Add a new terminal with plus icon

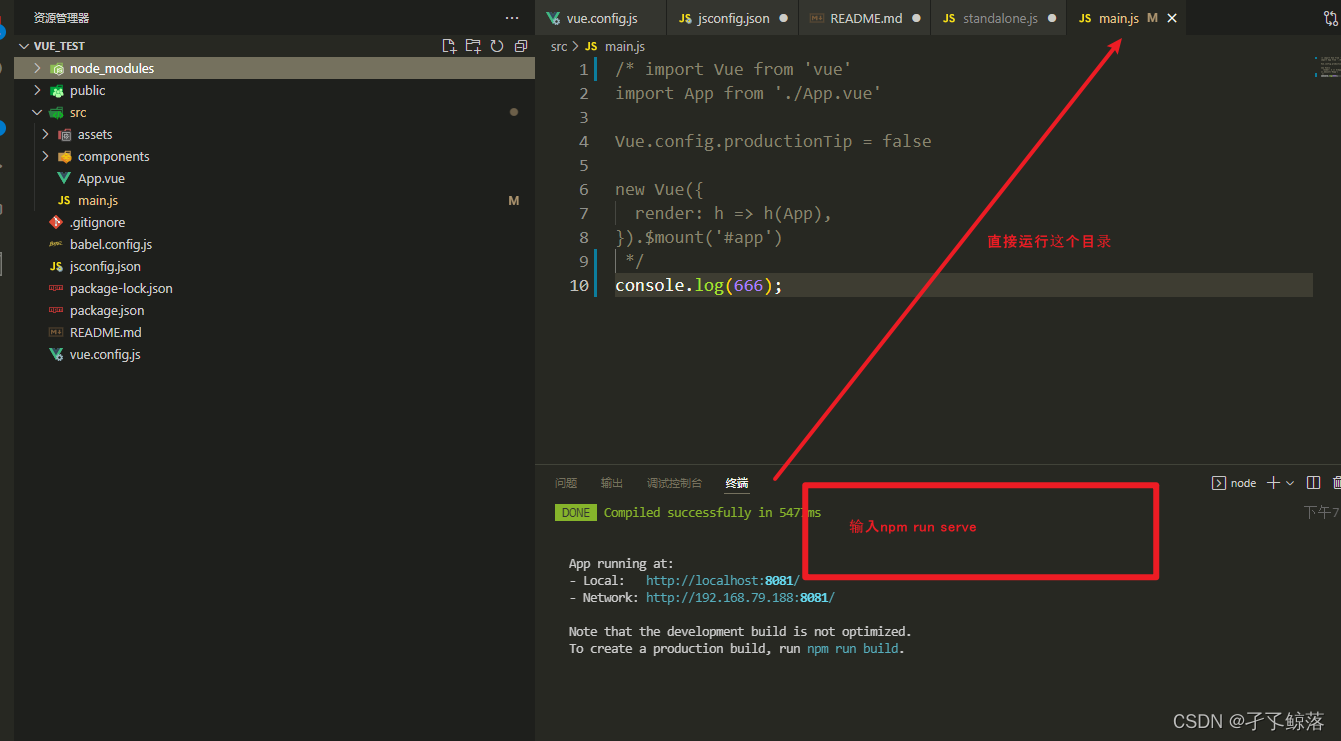[1273, 483]
